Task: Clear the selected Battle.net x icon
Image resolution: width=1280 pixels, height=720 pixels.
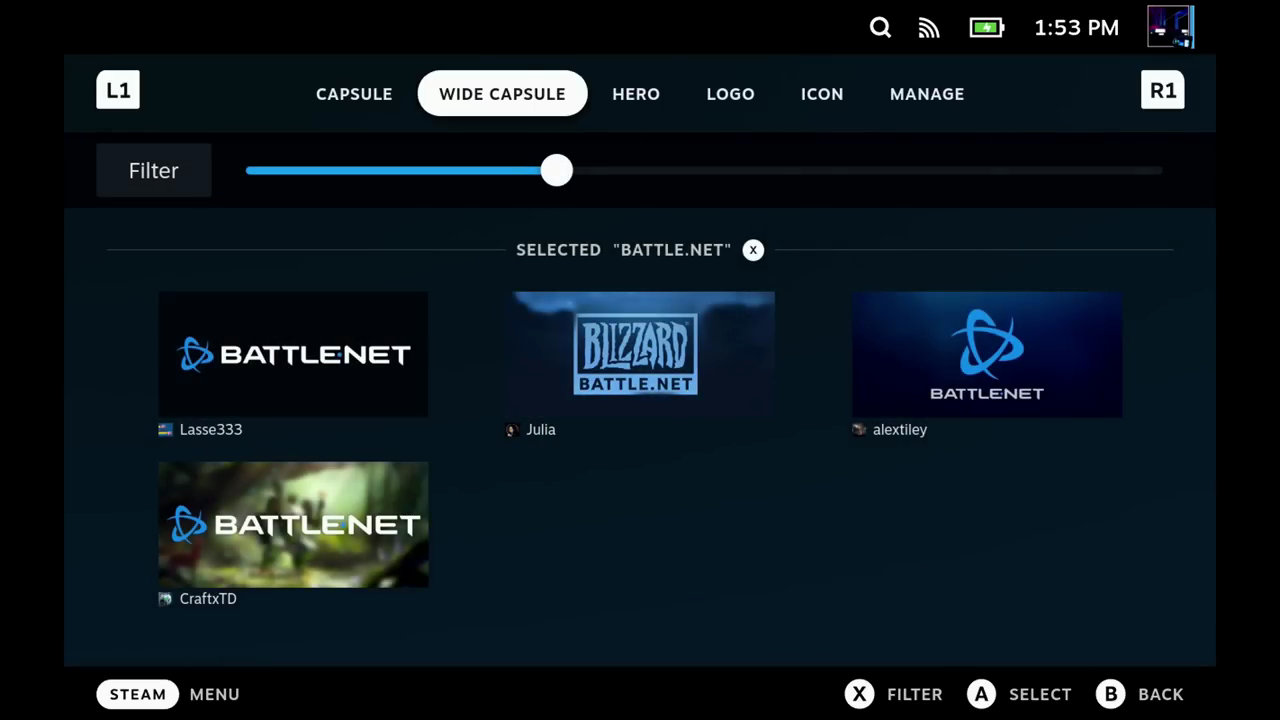Action: [x=753, y=250]
